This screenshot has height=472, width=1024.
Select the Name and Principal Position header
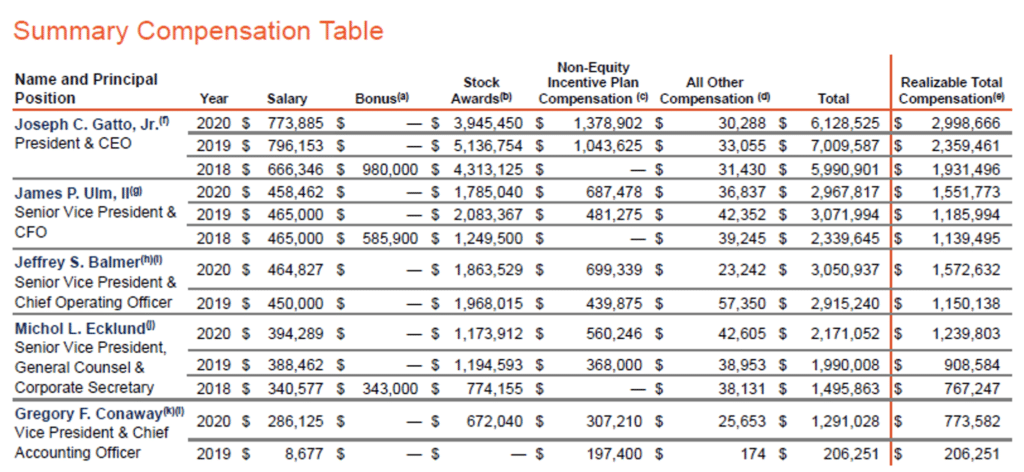click(x=86, y=89)
